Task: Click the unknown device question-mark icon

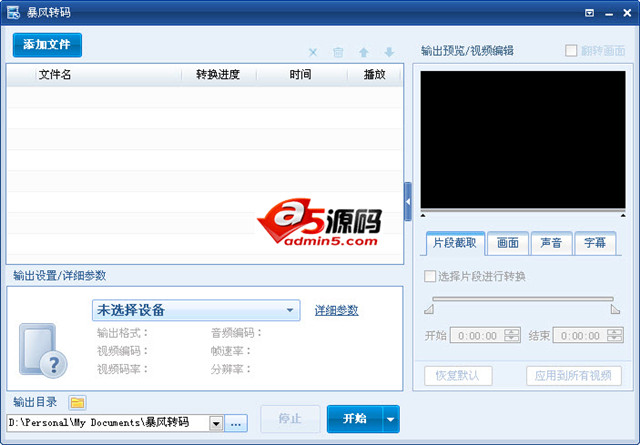Action: [43, 350]
